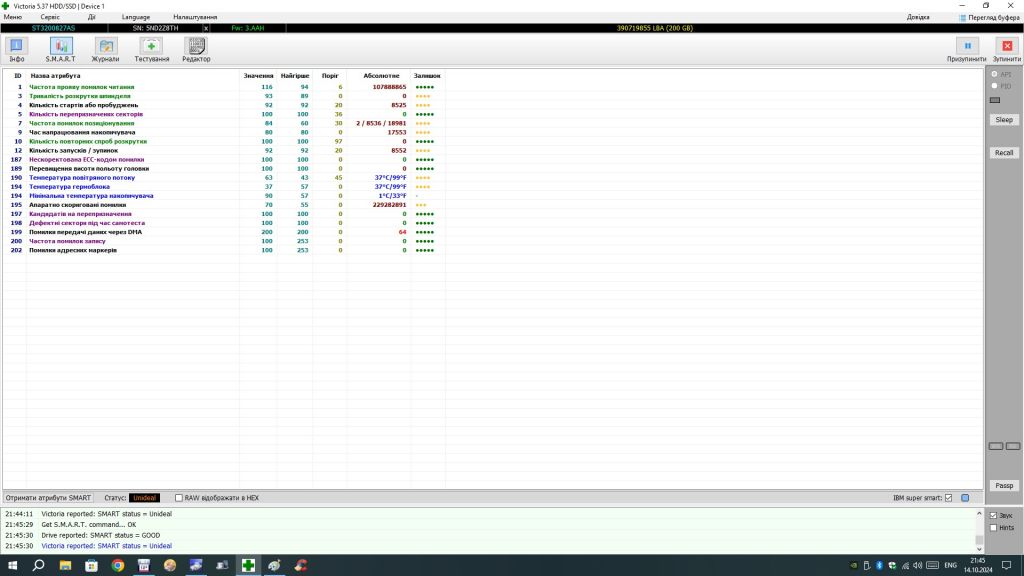Open taskbar search magnifier
Viewport: 1024px width, 576px height.
[x=39, y=565]
